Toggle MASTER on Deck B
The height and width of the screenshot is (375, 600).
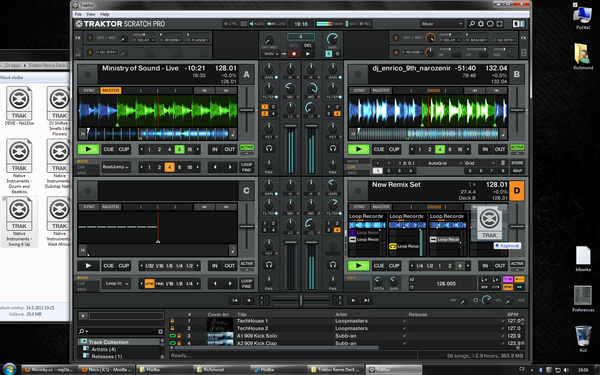click(x=381, y=91)
